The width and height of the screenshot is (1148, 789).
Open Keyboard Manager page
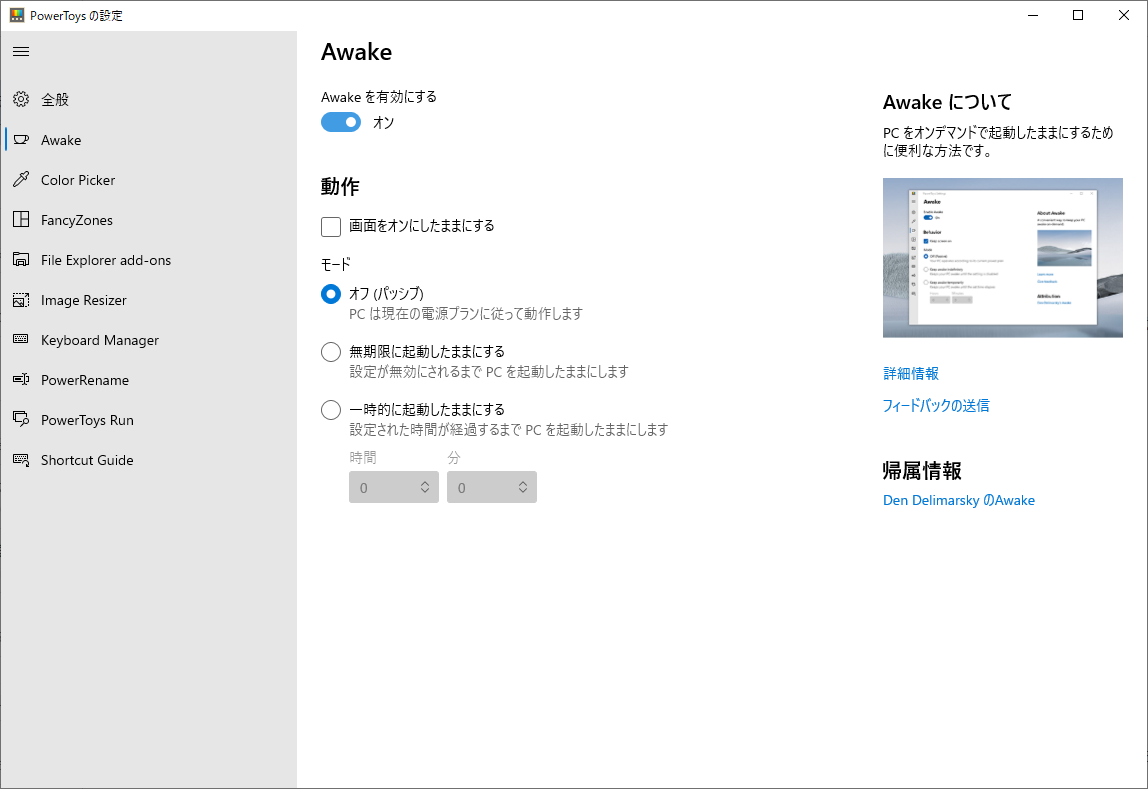tap(149, 340)
